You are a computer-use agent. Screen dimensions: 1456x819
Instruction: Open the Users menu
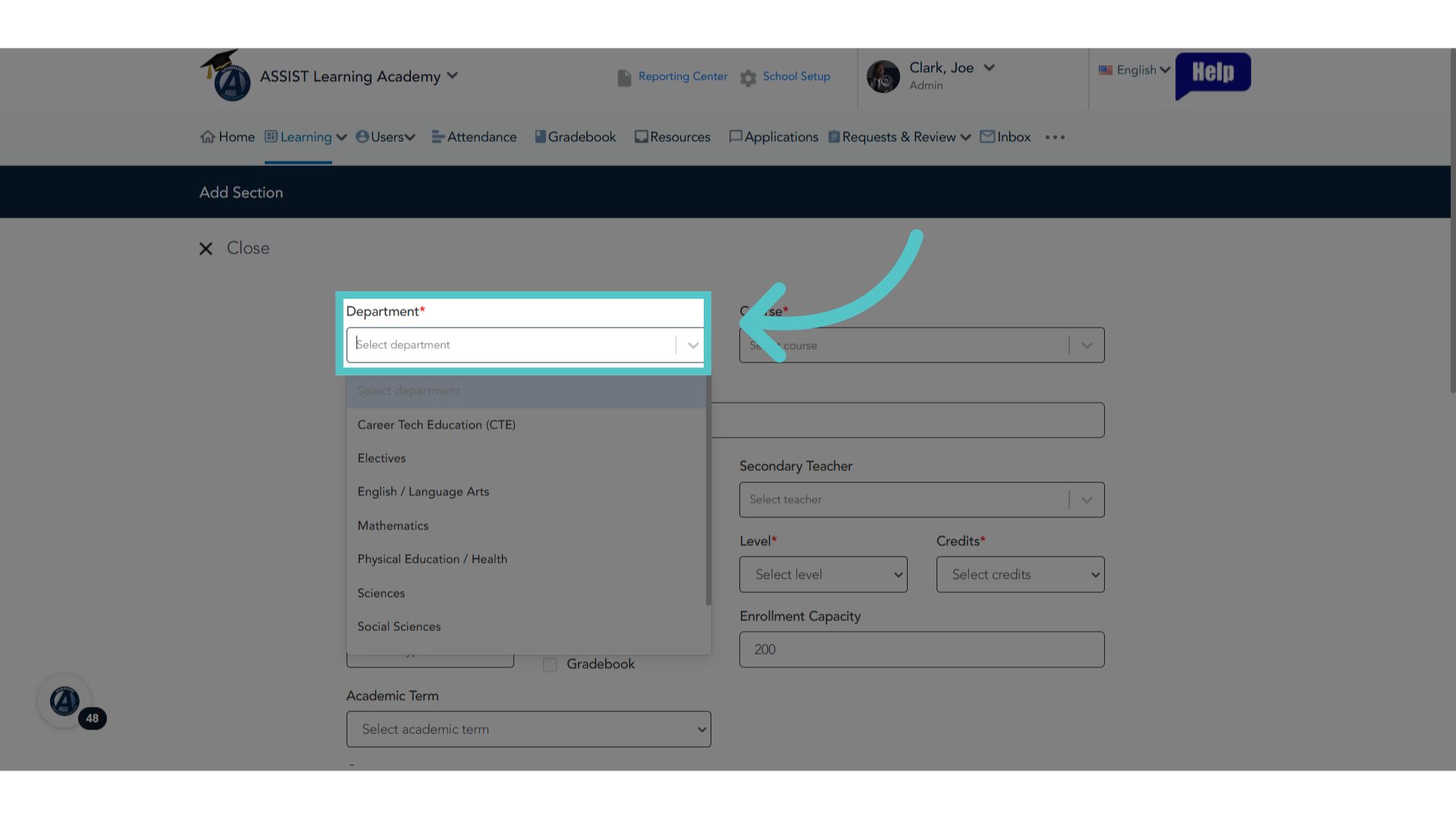click(x=387, y=137)
